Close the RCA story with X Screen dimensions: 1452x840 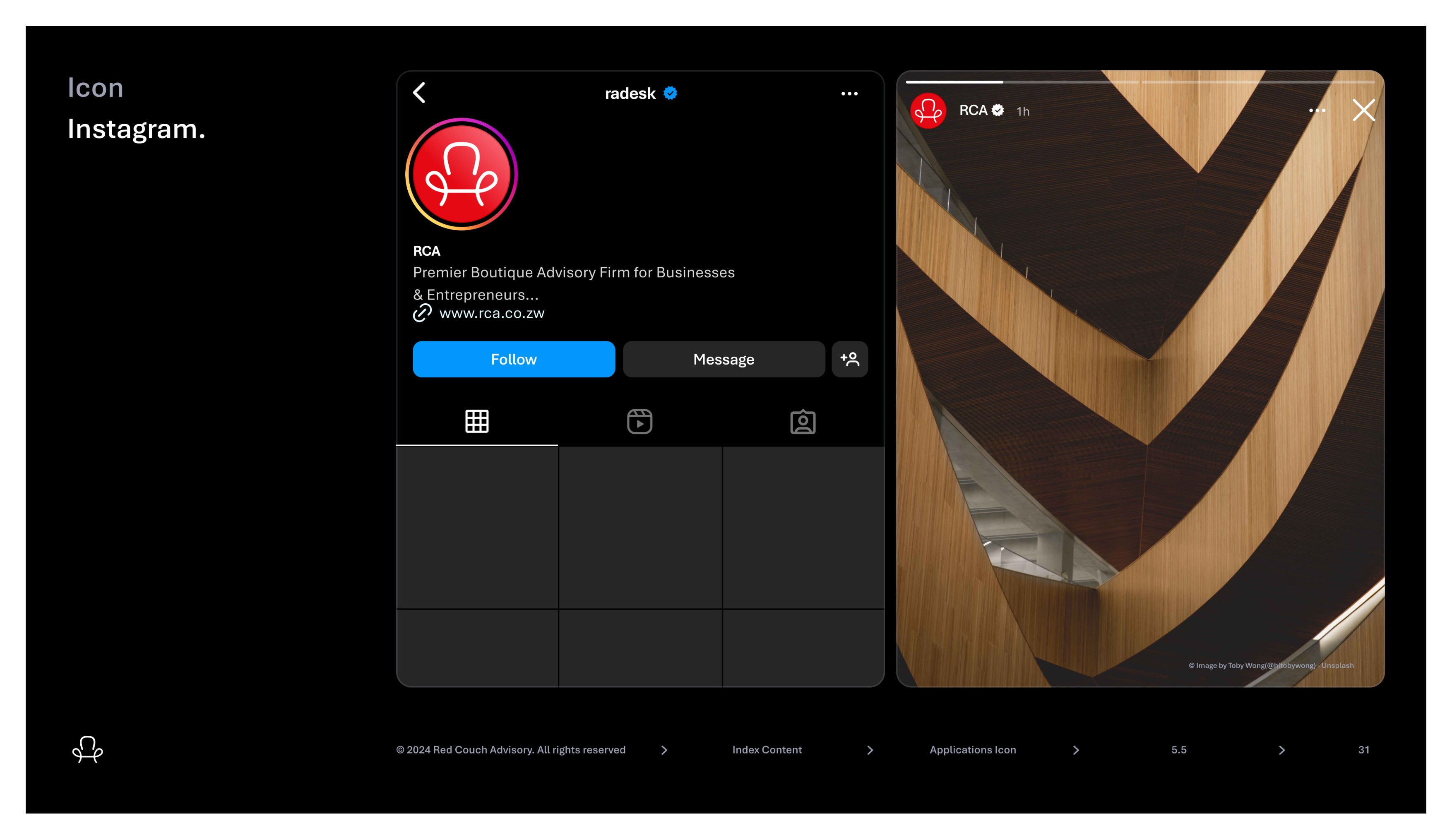1363,110
